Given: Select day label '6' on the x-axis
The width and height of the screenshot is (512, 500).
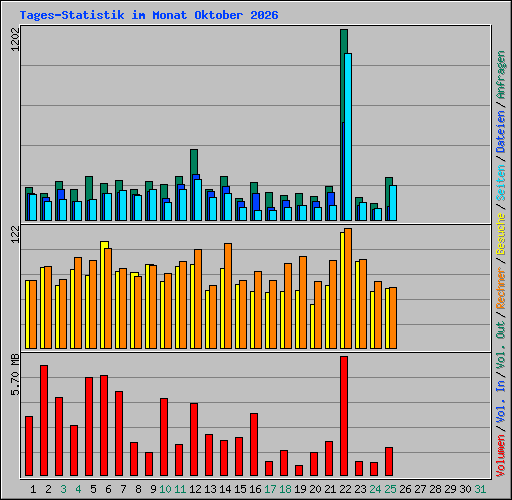Looking at the screenshot, I should 108,489.
